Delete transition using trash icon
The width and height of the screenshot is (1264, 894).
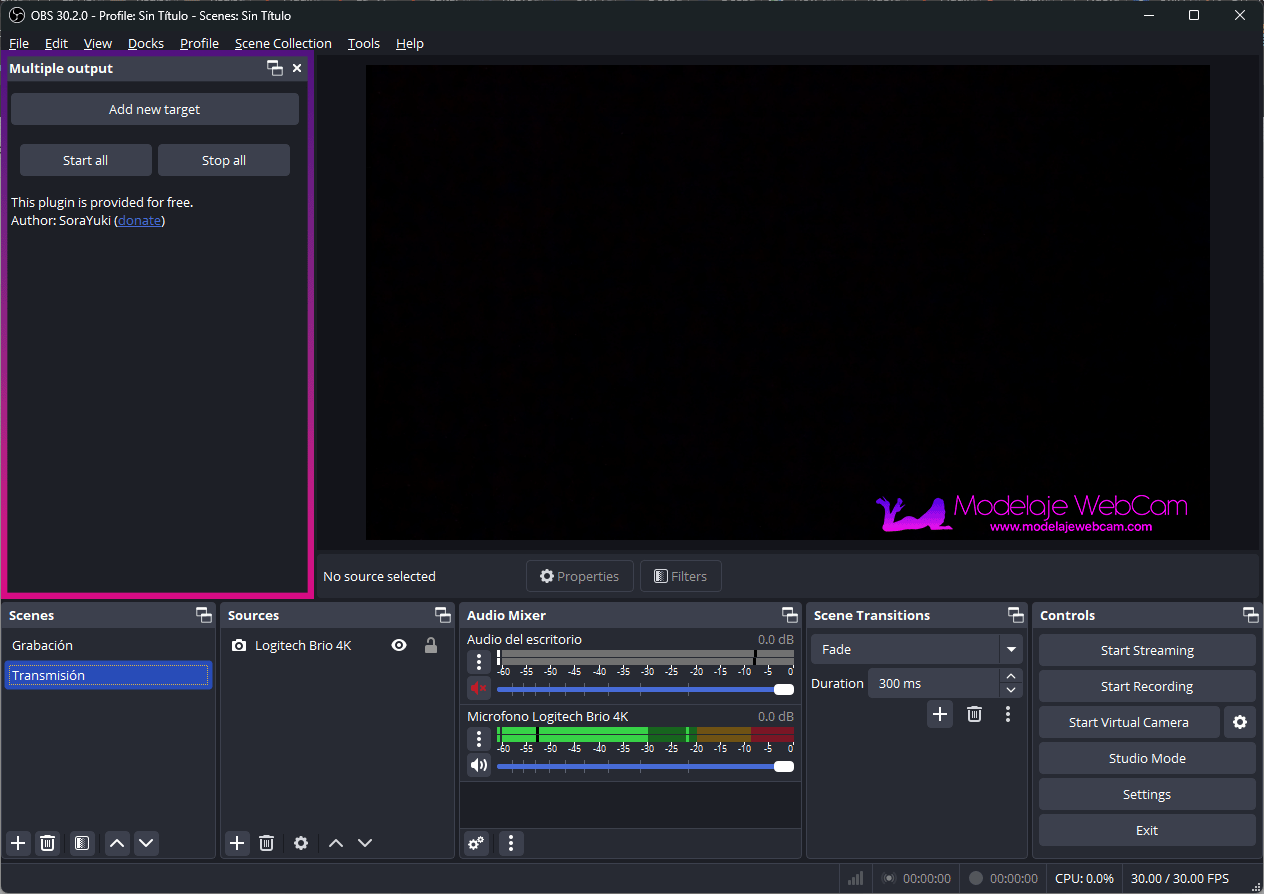click(974, 714)
